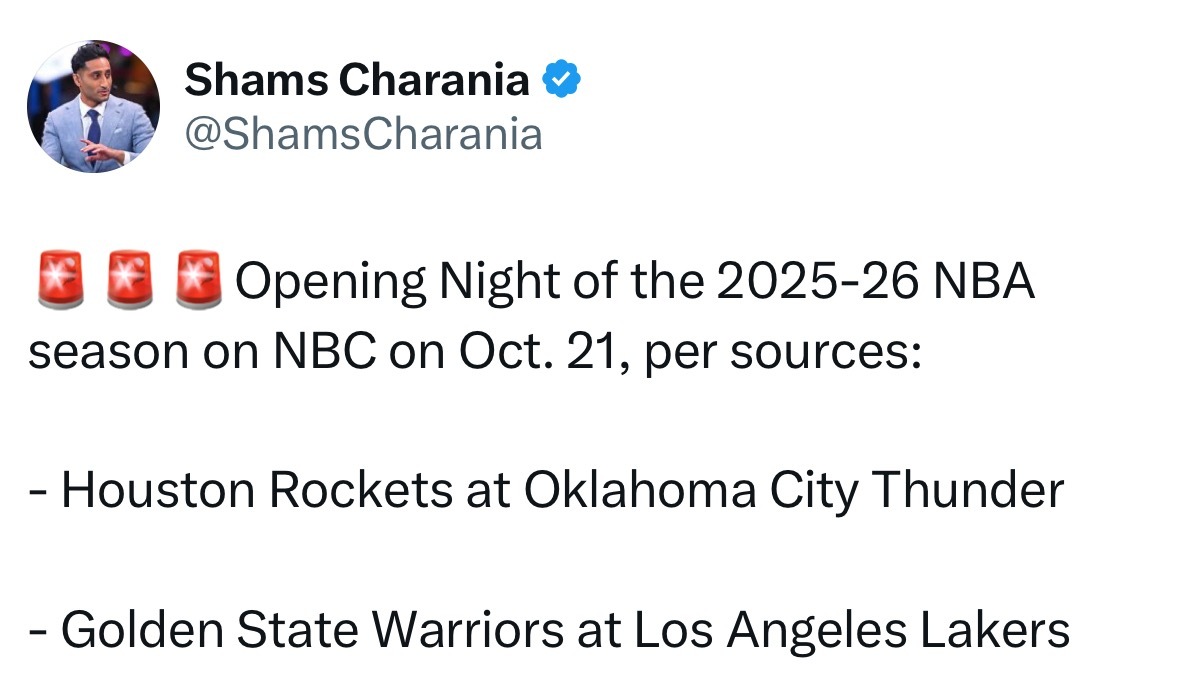Click the words Opening Night
The height and width of the screenshot is (689, 1179).
pos(398,282)
